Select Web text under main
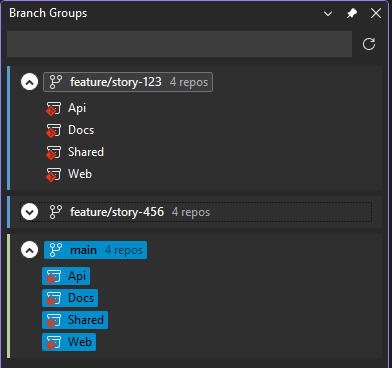The image size is (392, 368). tap(80, 342)
